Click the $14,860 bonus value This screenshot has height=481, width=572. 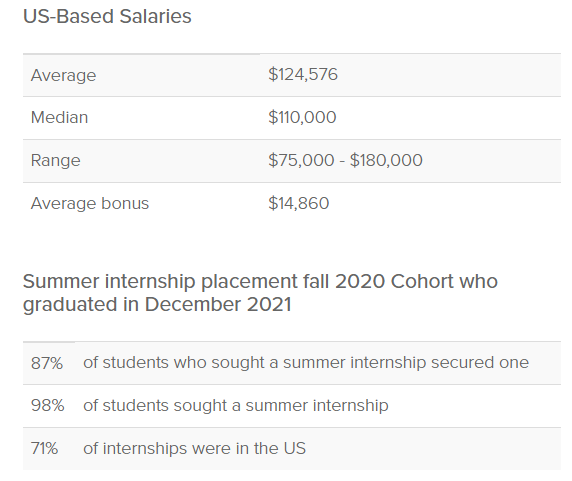click(x=298, y=203)
